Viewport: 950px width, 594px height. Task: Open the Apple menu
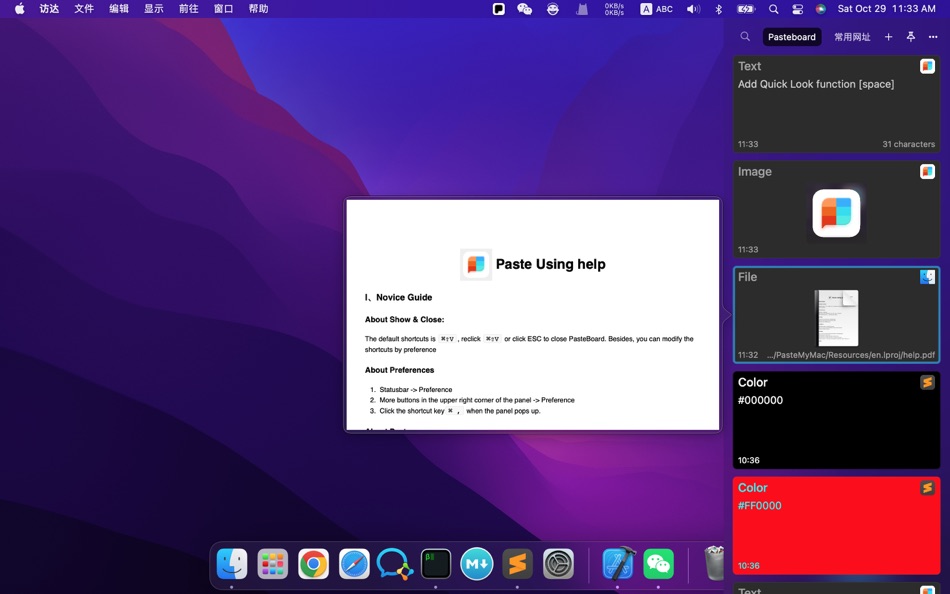[19, 8]
